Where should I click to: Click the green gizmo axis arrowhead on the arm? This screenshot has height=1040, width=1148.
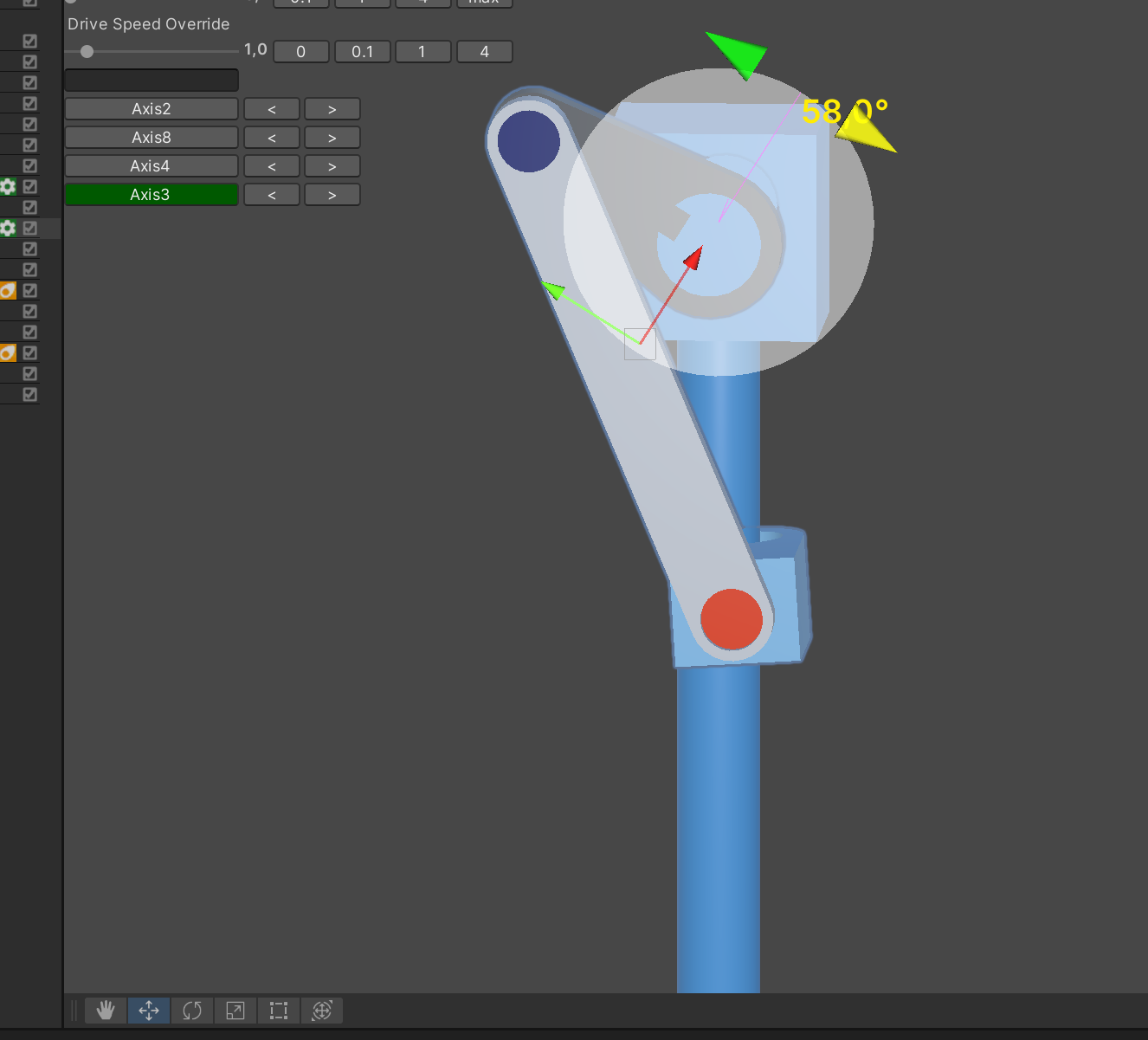(553, 290)
